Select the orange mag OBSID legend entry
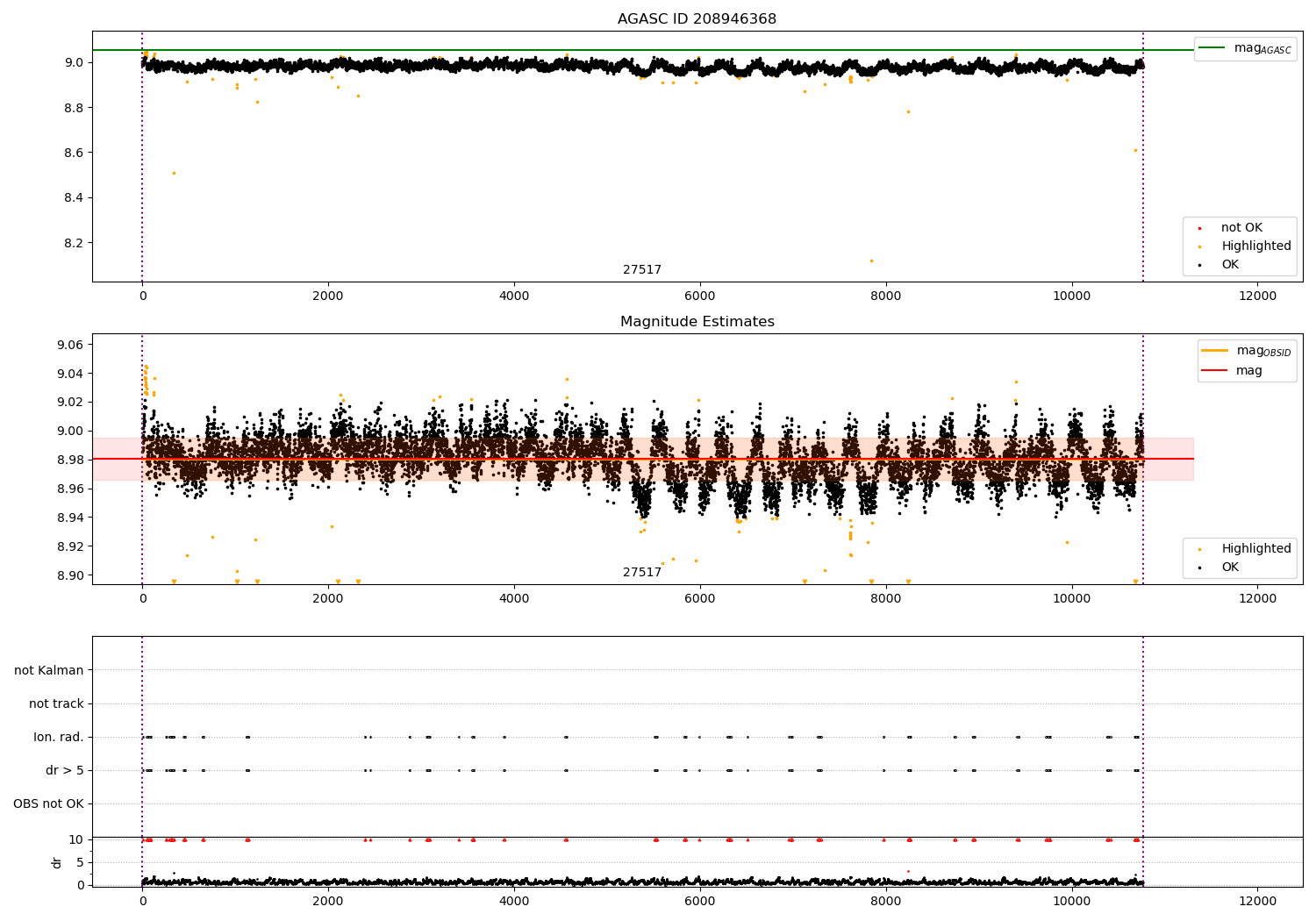 click(1246, 351)
